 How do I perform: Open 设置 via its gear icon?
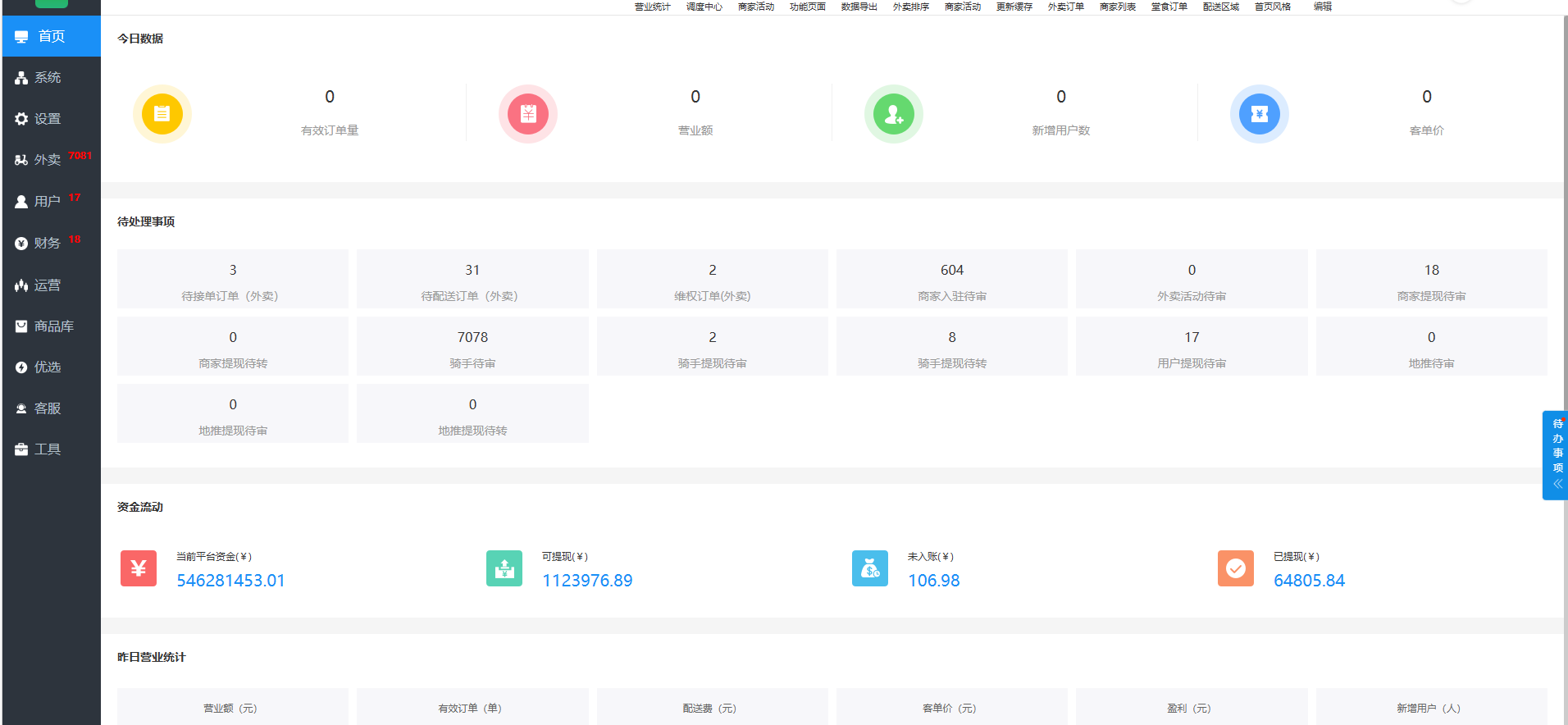click(x=21, y=119)
